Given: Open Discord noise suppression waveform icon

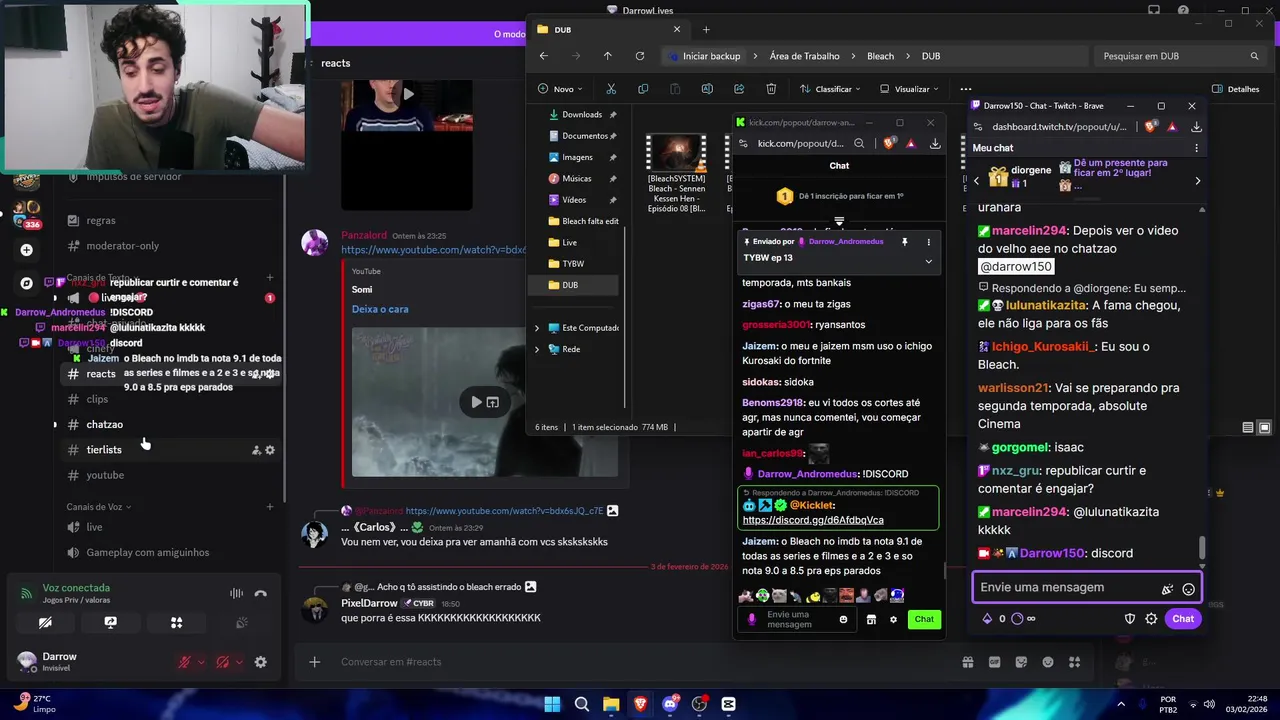Looking at the screenshot, I should [x=236, y=593].
